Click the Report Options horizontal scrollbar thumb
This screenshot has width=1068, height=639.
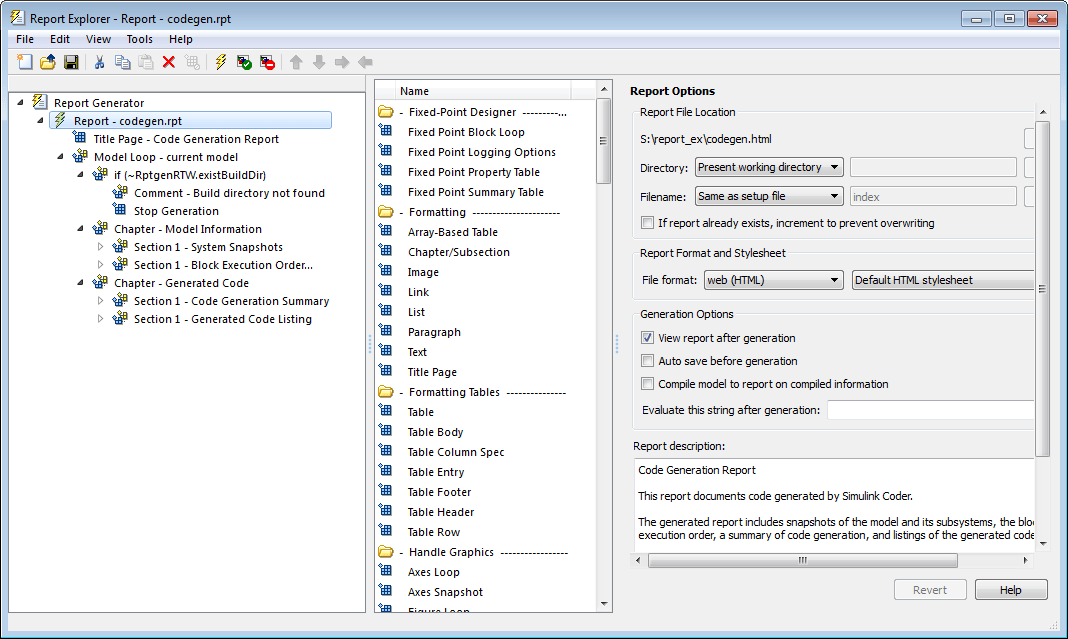point(803,561)
